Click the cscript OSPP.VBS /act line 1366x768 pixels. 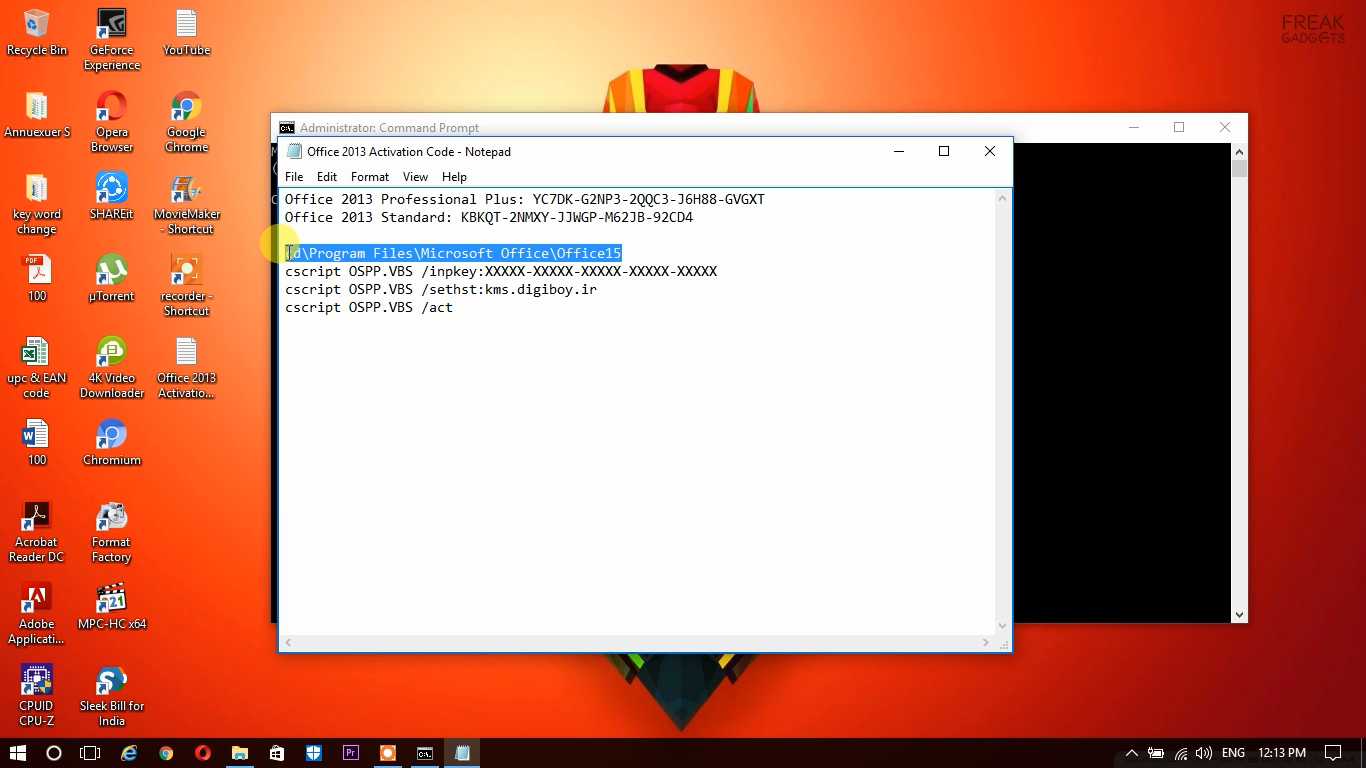[369, 307]
